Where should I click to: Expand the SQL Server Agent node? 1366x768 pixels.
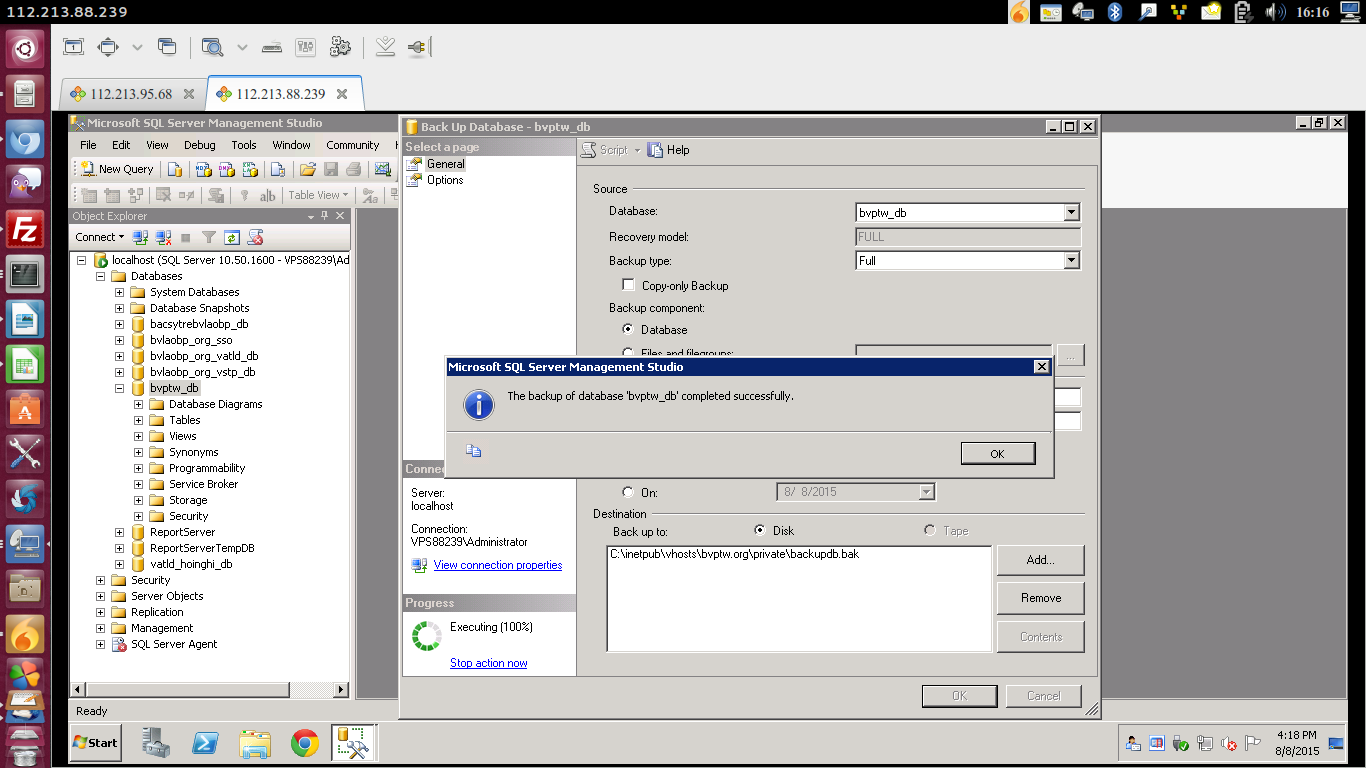(x=101, y=644)
